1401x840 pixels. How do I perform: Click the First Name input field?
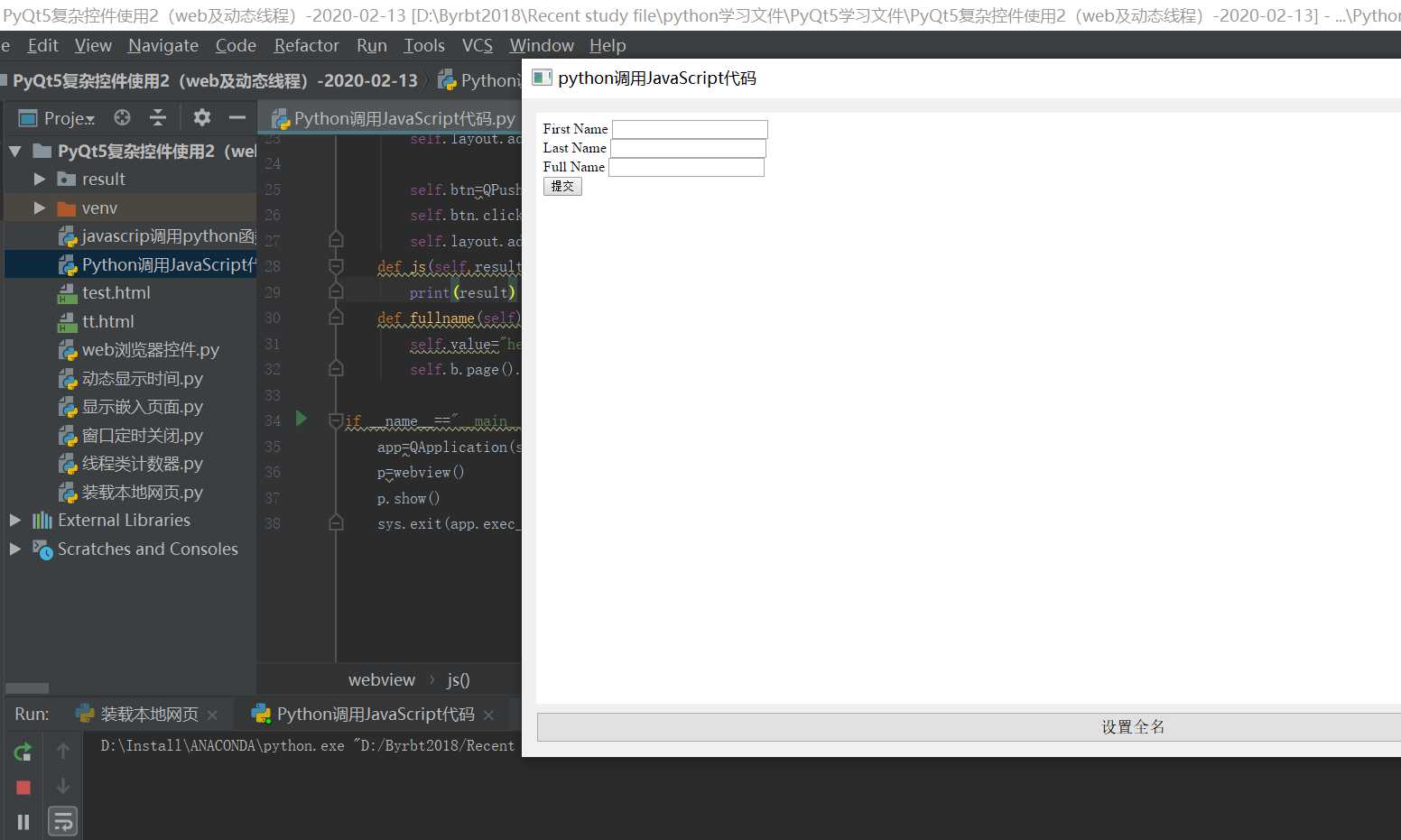pyautogui.click(x=690, y=129)
